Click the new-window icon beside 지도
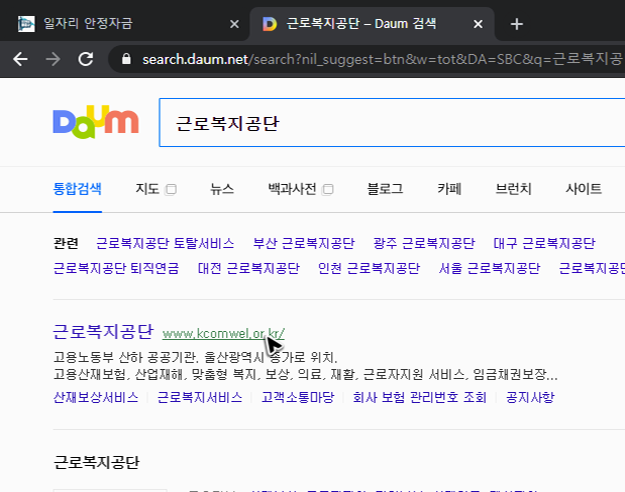Image resolution: width=625 pixels, height=492 pixels. (x=171, y=189)
